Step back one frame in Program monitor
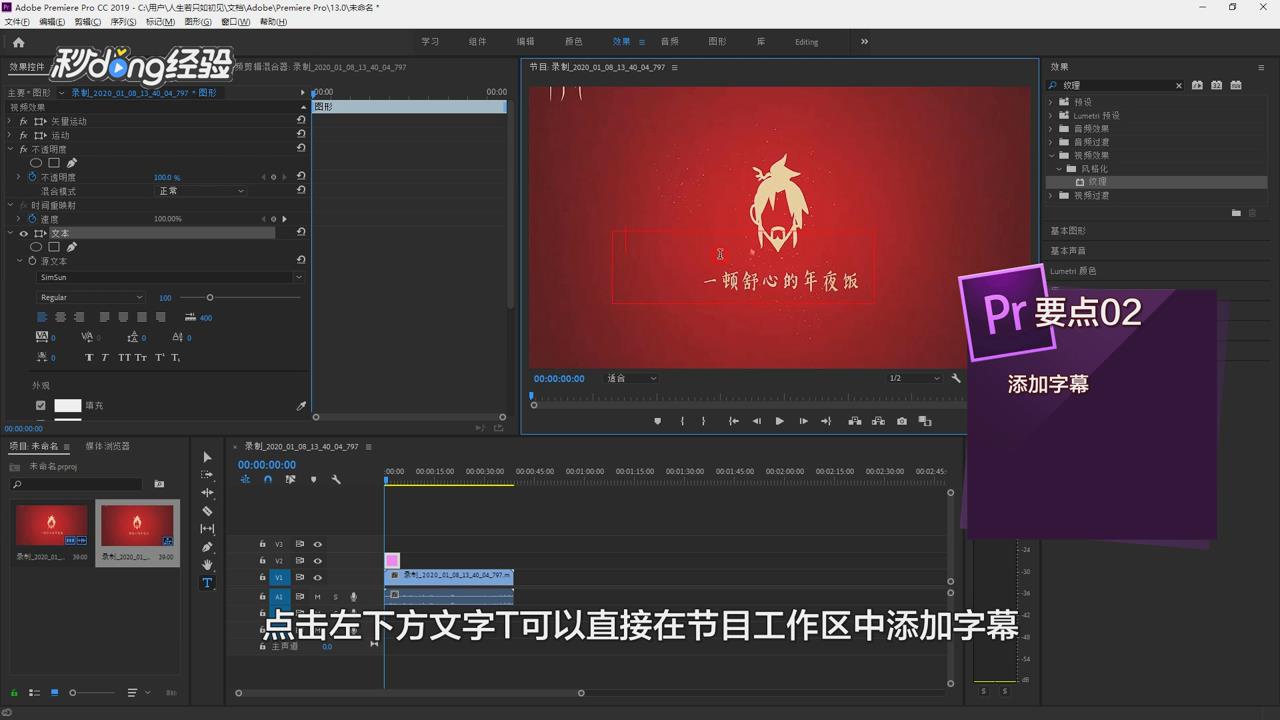The width and height of the screenshot is (1280, 720). [756, 421]
